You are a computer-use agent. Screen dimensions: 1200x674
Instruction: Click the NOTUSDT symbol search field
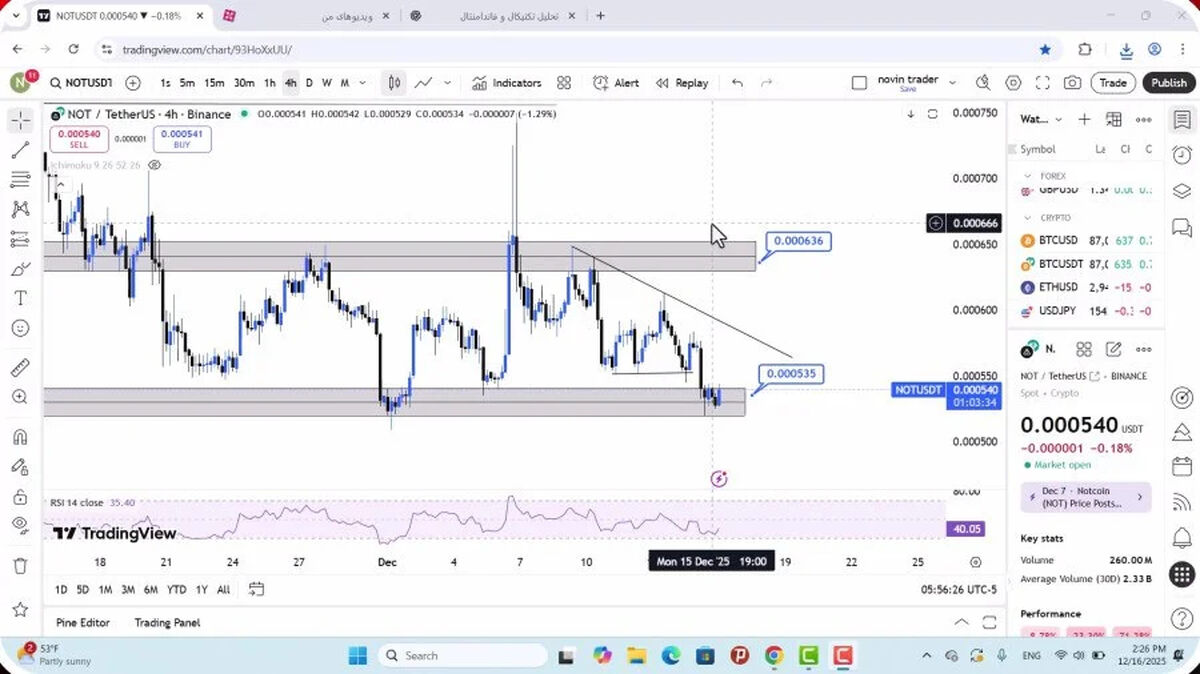pos(81,83)
